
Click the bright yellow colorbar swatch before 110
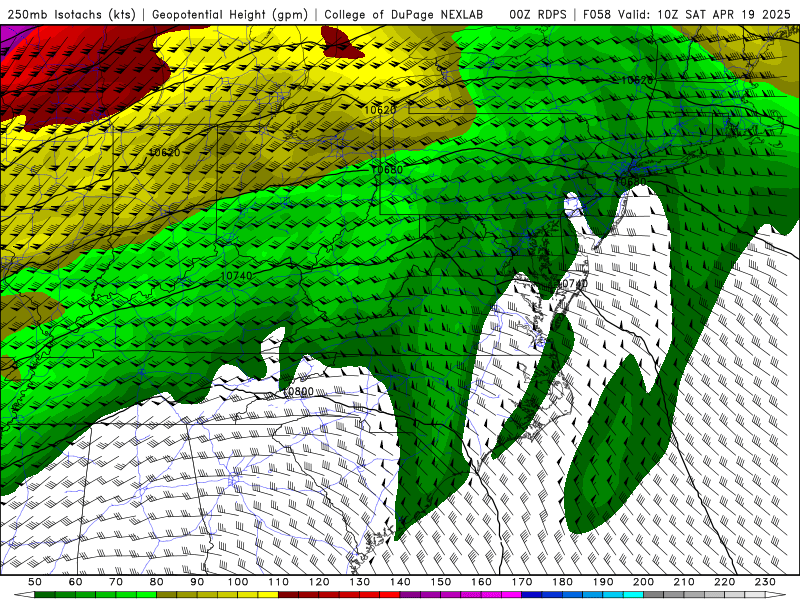pos(268,595)
